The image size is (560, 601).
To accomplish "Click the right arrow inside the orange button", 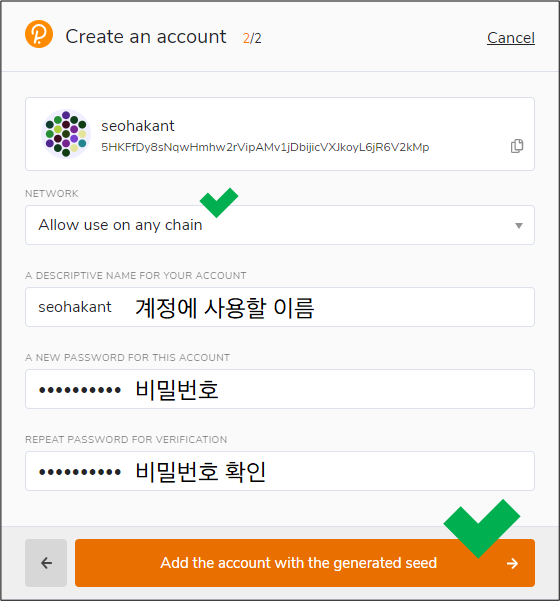I will [x=512, y=563].
